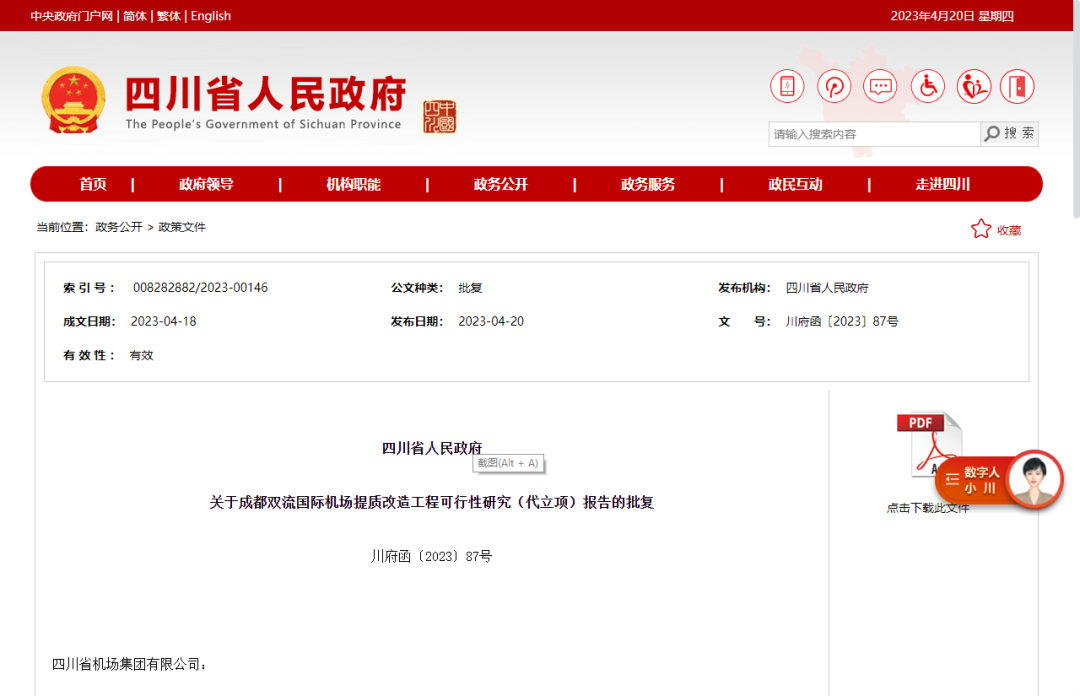Open the 数字人小川 virtual assistant
This screenshot has width=1080, height=696.
coord(999,480)
